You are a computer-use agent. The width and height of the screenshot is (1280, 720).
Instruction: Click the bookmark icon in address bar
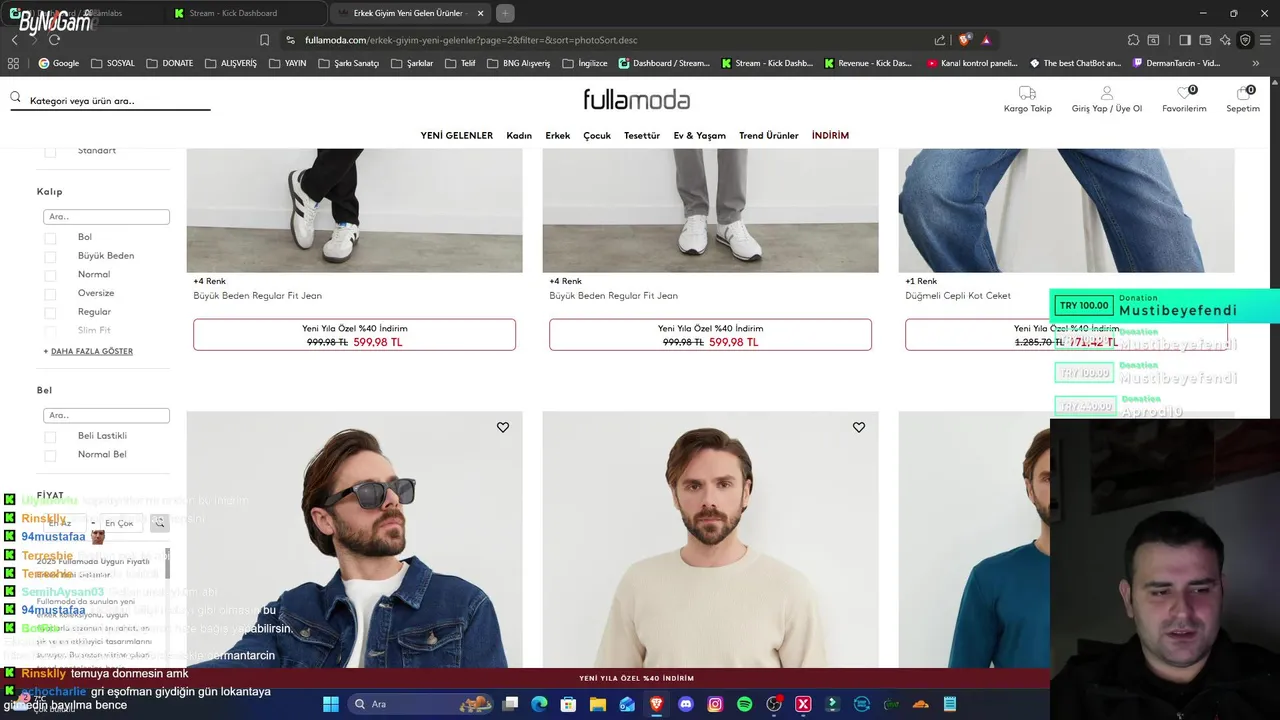click(264, 40)
